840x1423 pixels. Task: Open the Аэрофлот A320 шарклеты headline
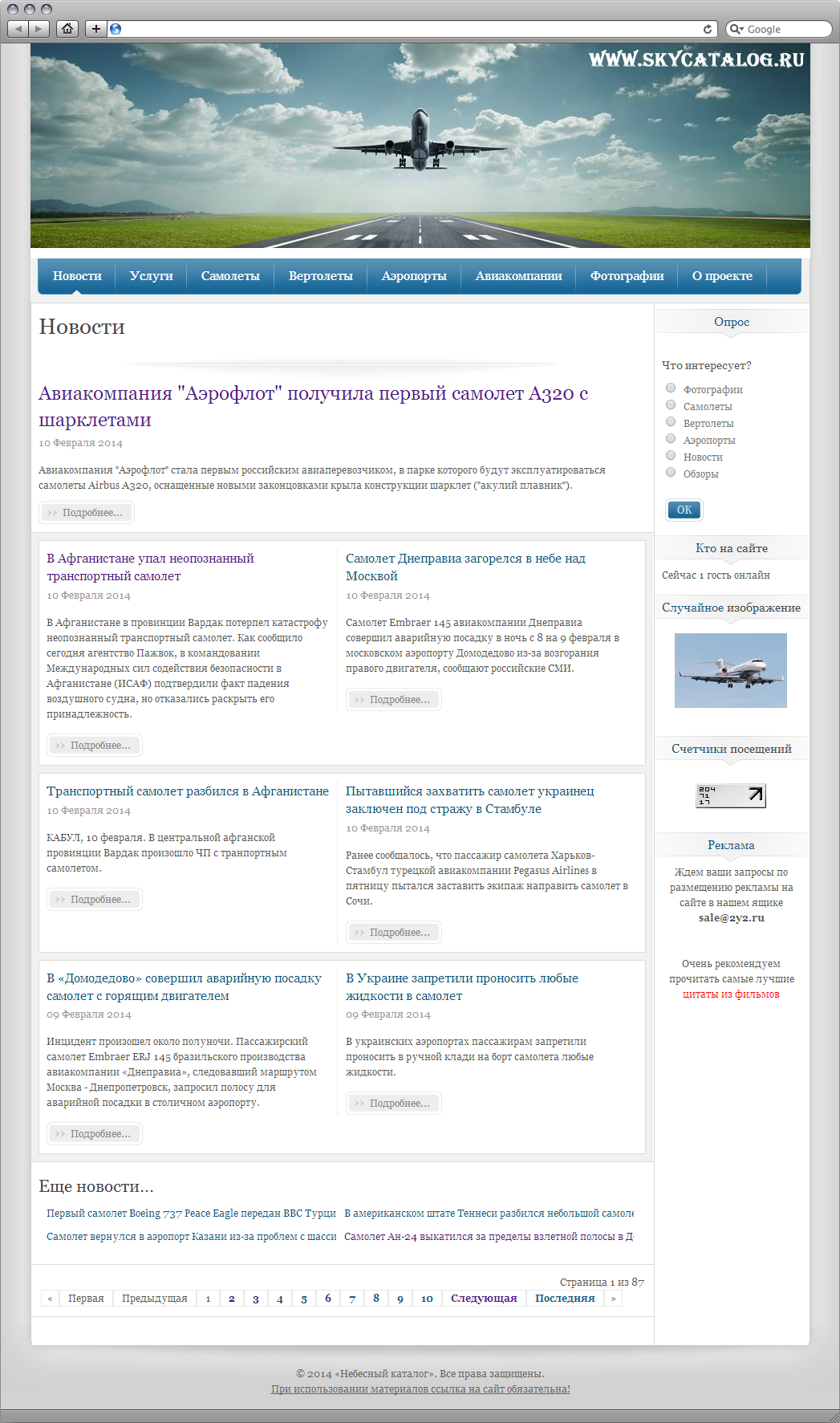314,406
